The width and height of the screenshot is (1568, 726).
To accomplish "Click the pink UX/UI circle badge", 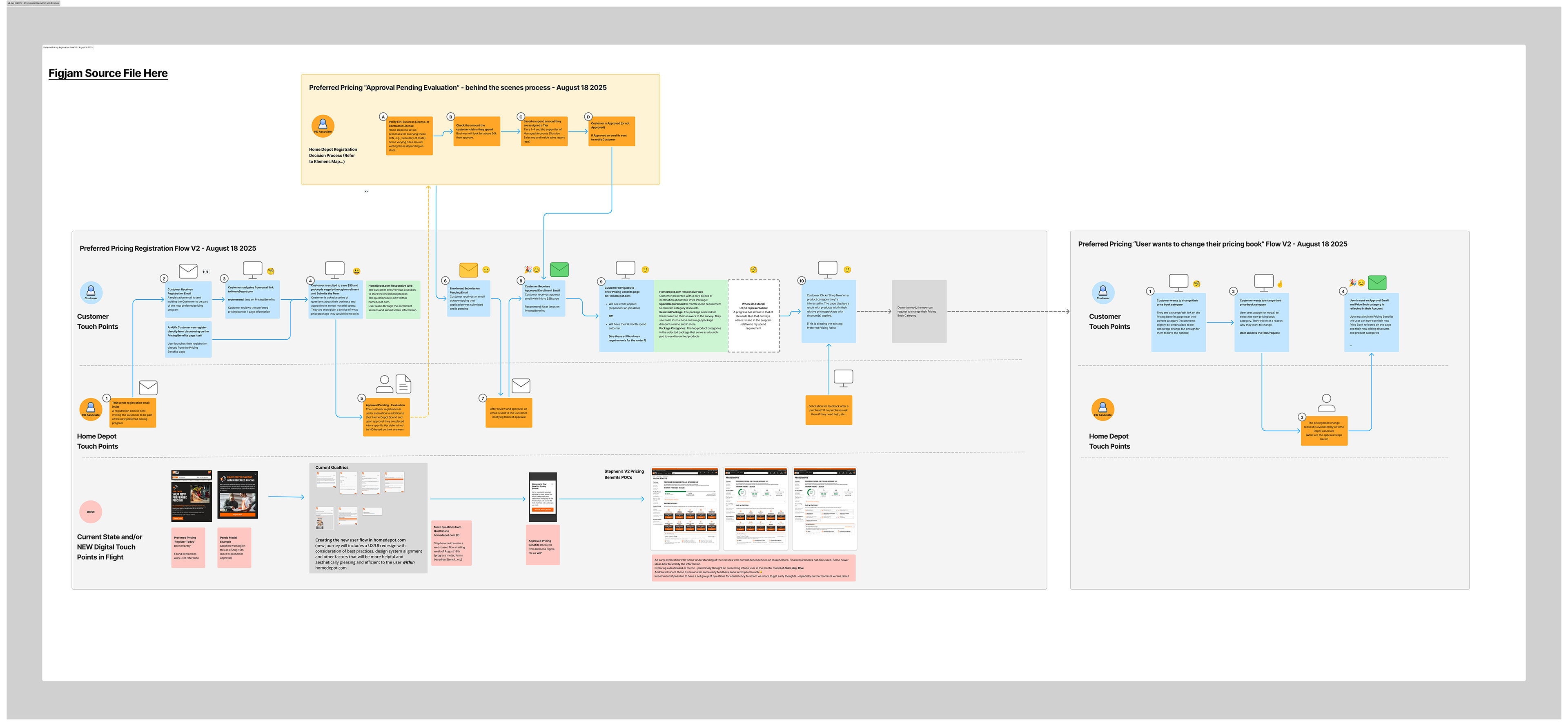I will pyautogui.click(x=91, y=512).
